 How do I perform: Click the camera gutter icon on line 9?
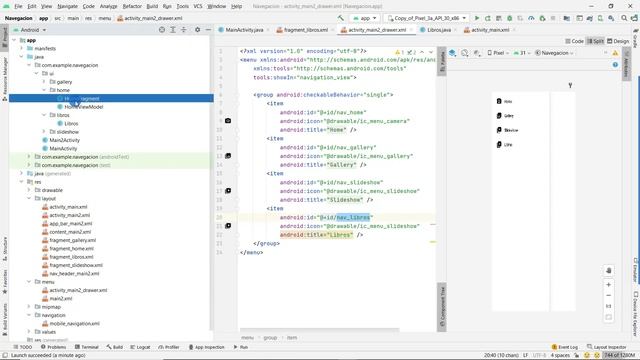[x=228, y=121]
